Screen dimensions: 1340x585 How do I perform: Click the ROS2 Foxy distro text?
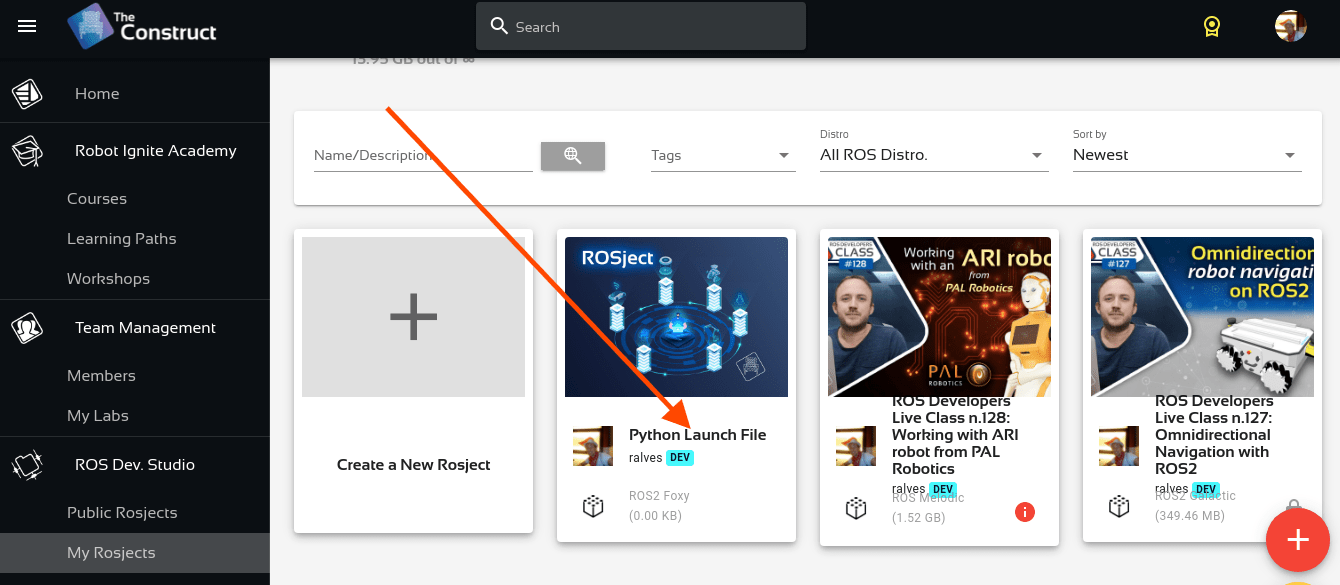(659, 496)
